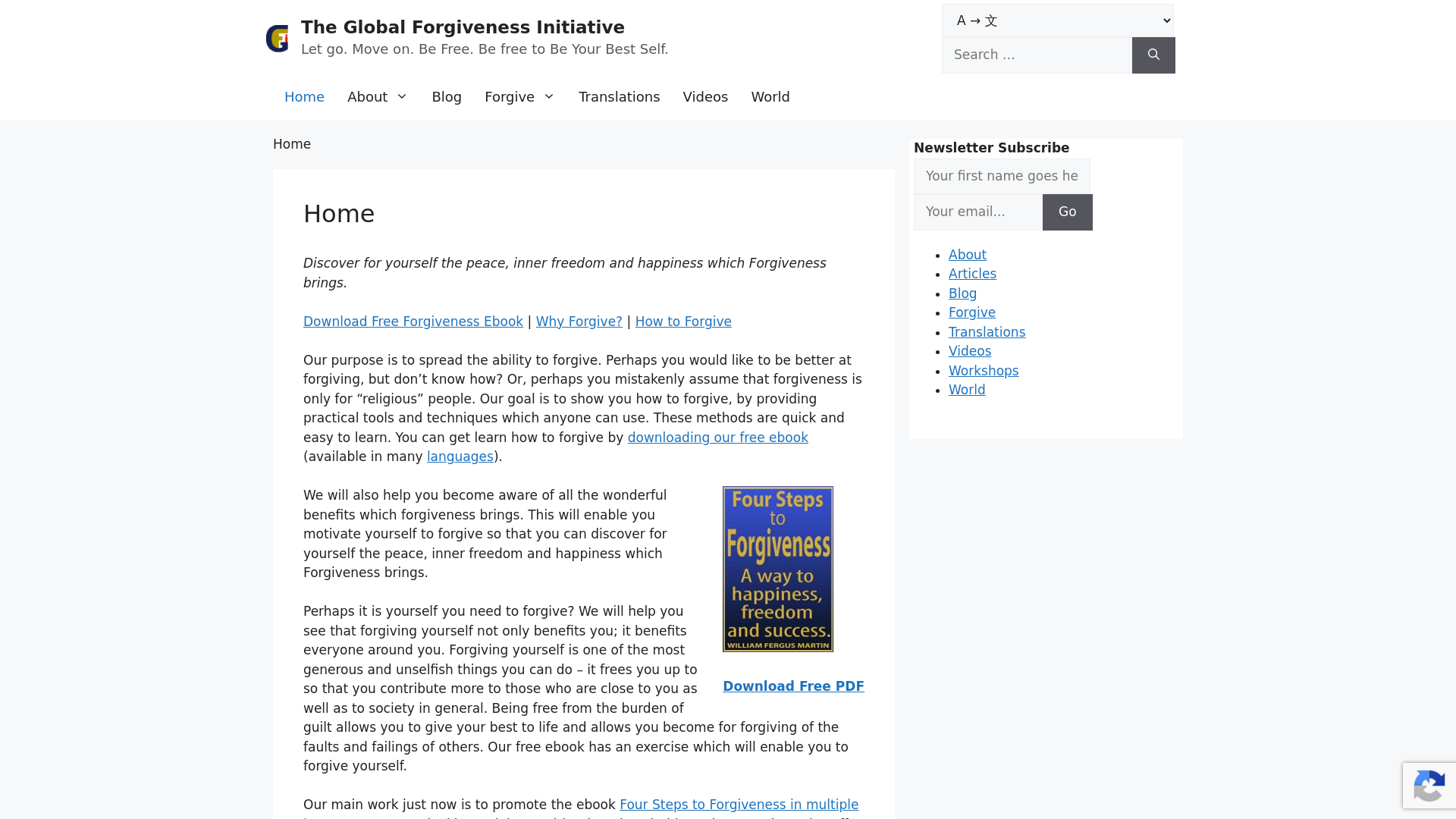Open the About nav menu item
The height and width of the screenshot is (819, 1456).
point(367,97)
